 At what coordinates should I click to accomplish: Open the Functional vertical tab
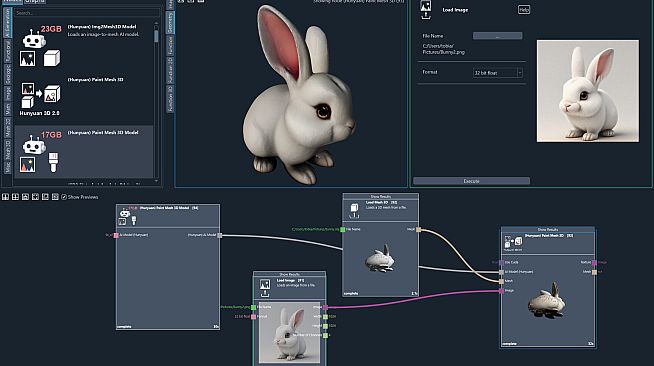click(8, 50)
